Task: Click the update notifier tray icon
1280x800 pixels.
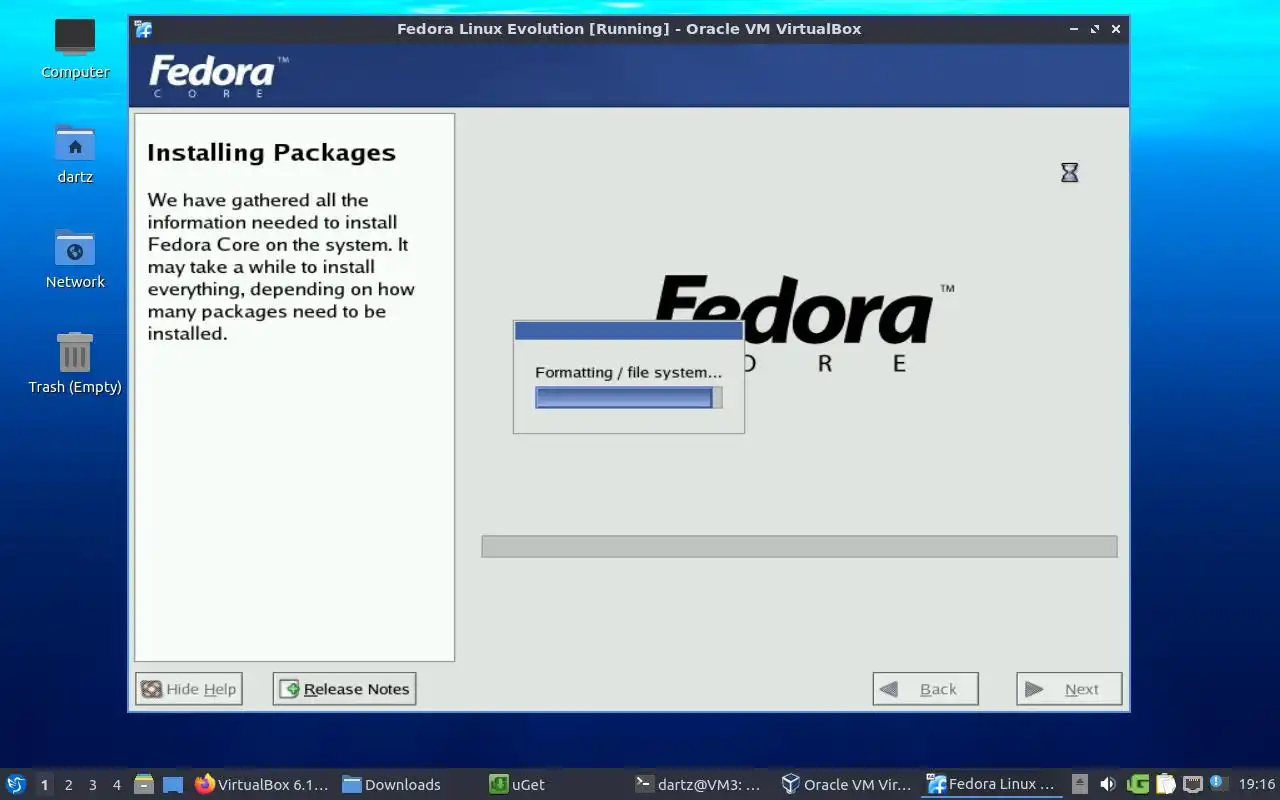Action: [1218, 783]
